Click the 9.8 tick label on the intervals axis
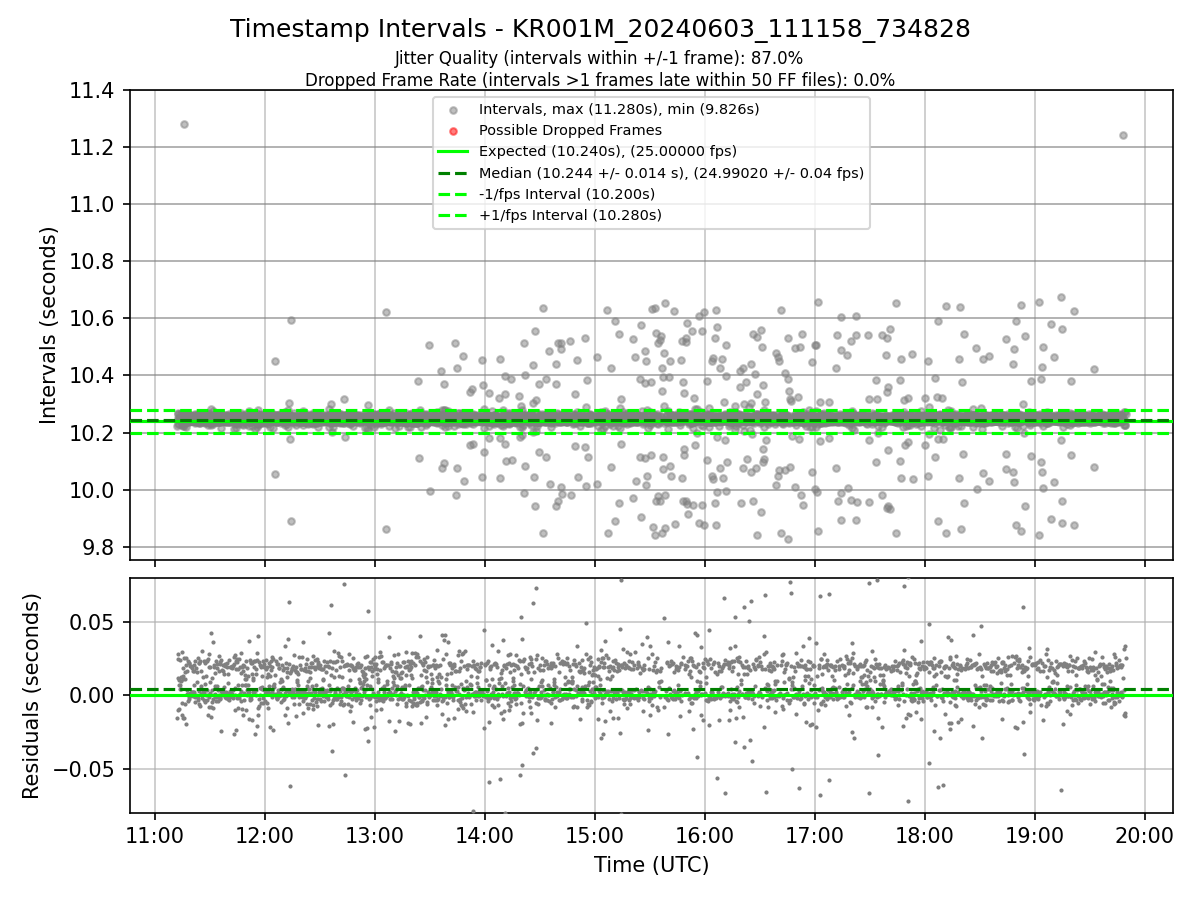This screenshot has width=1200, height=900. coord(100,547)
